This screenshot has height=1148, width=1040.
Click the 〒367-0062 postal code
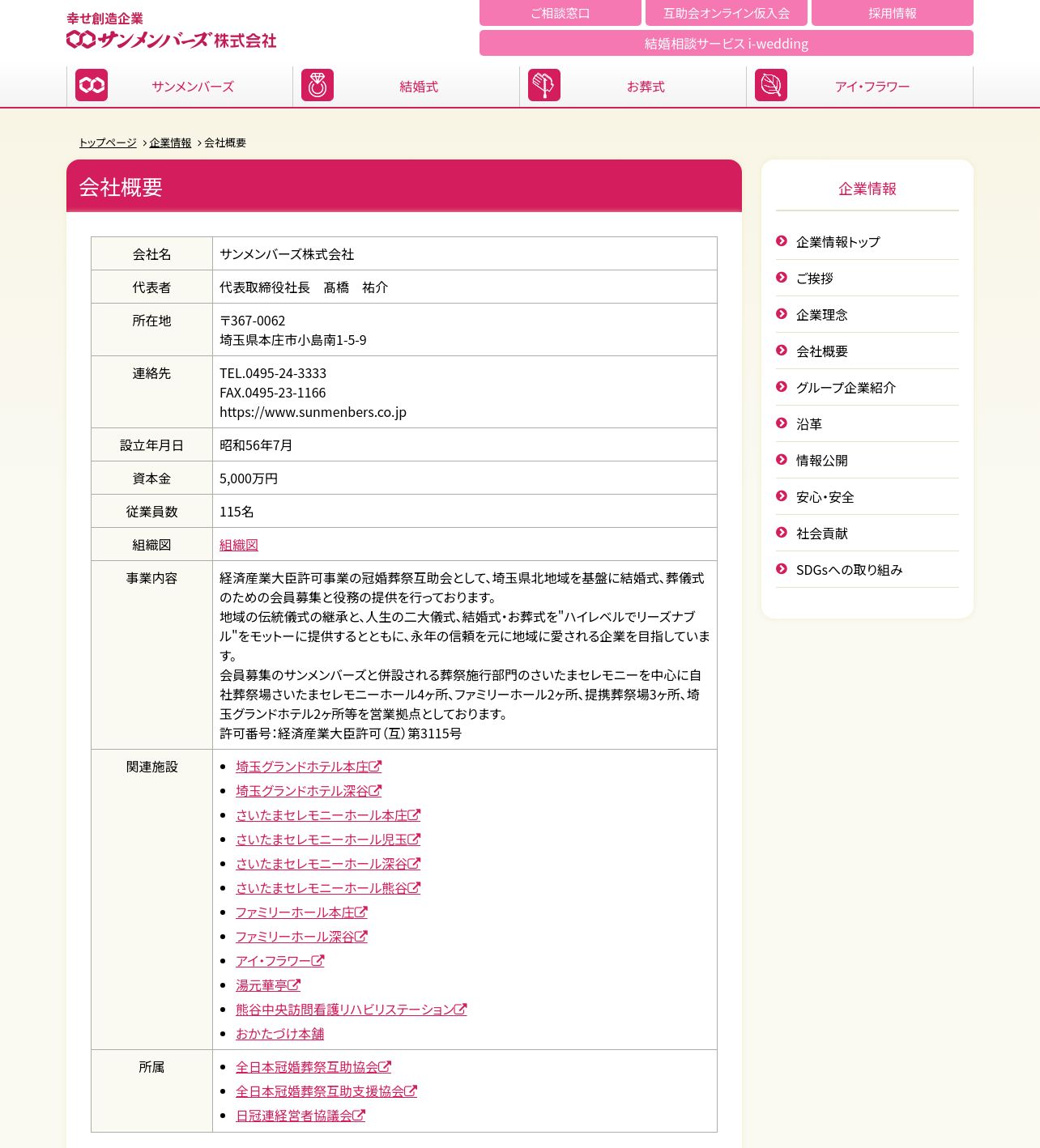click(253, 321)
